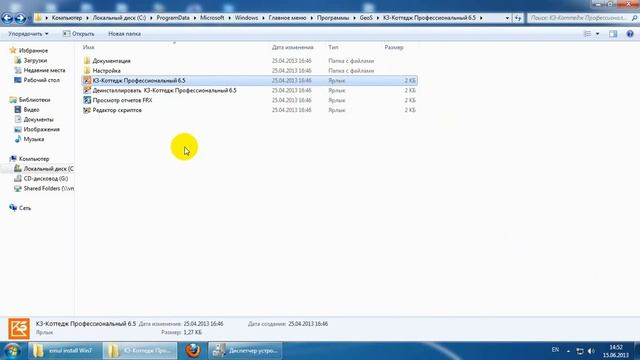Open the Изображения library
This screenshot has height=360, width=640.
click(42, 129)
